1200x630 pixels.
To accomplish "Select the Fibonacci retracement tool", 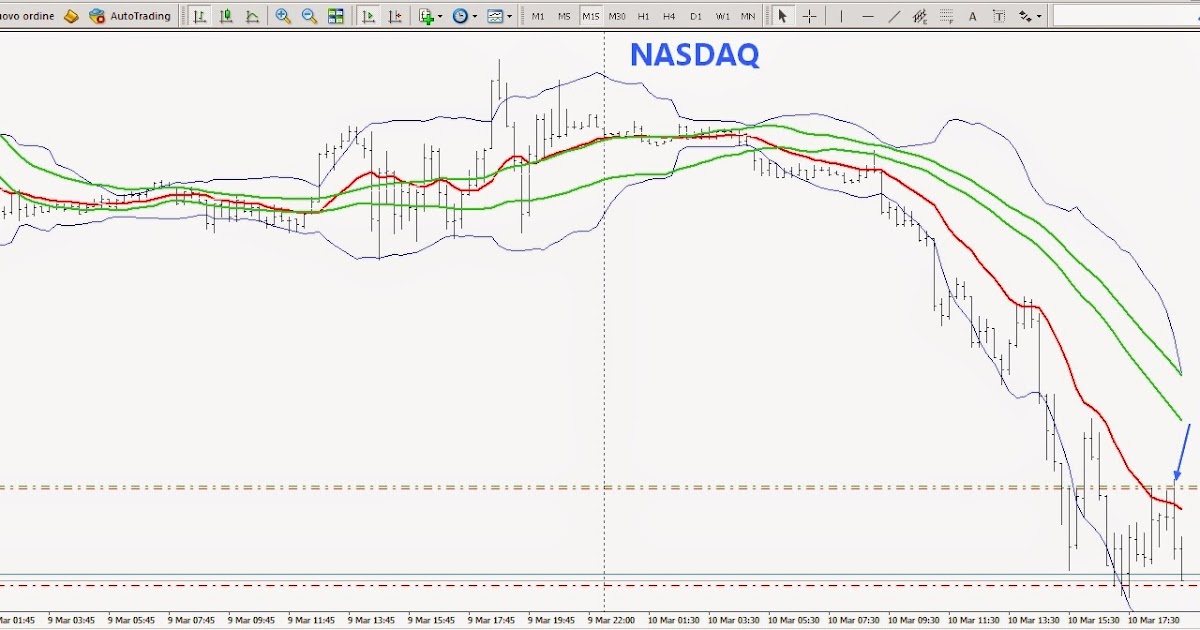I will pyautogui.click(x=946, y=16).
